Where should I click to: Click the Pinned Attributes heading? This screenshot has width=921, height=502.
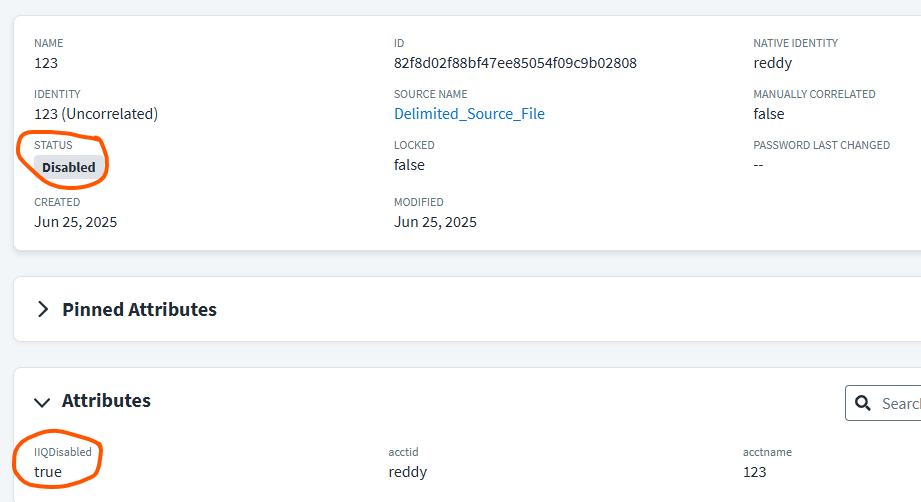(x=139, y=309)
